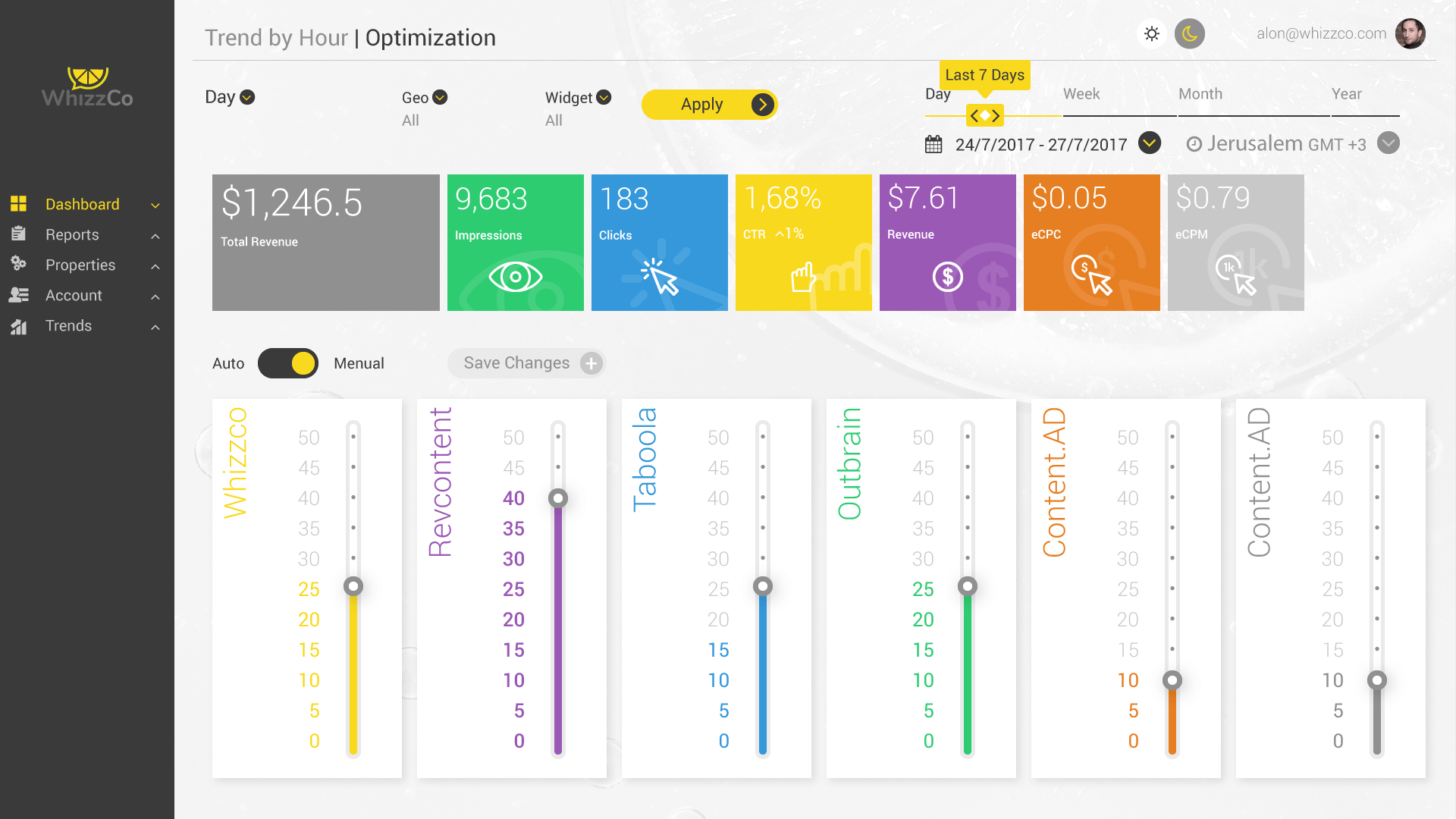Click the Total Revenue $1,246.5 card
Viewport: 1456px width, 819px height.
click(x=326, y=243)
